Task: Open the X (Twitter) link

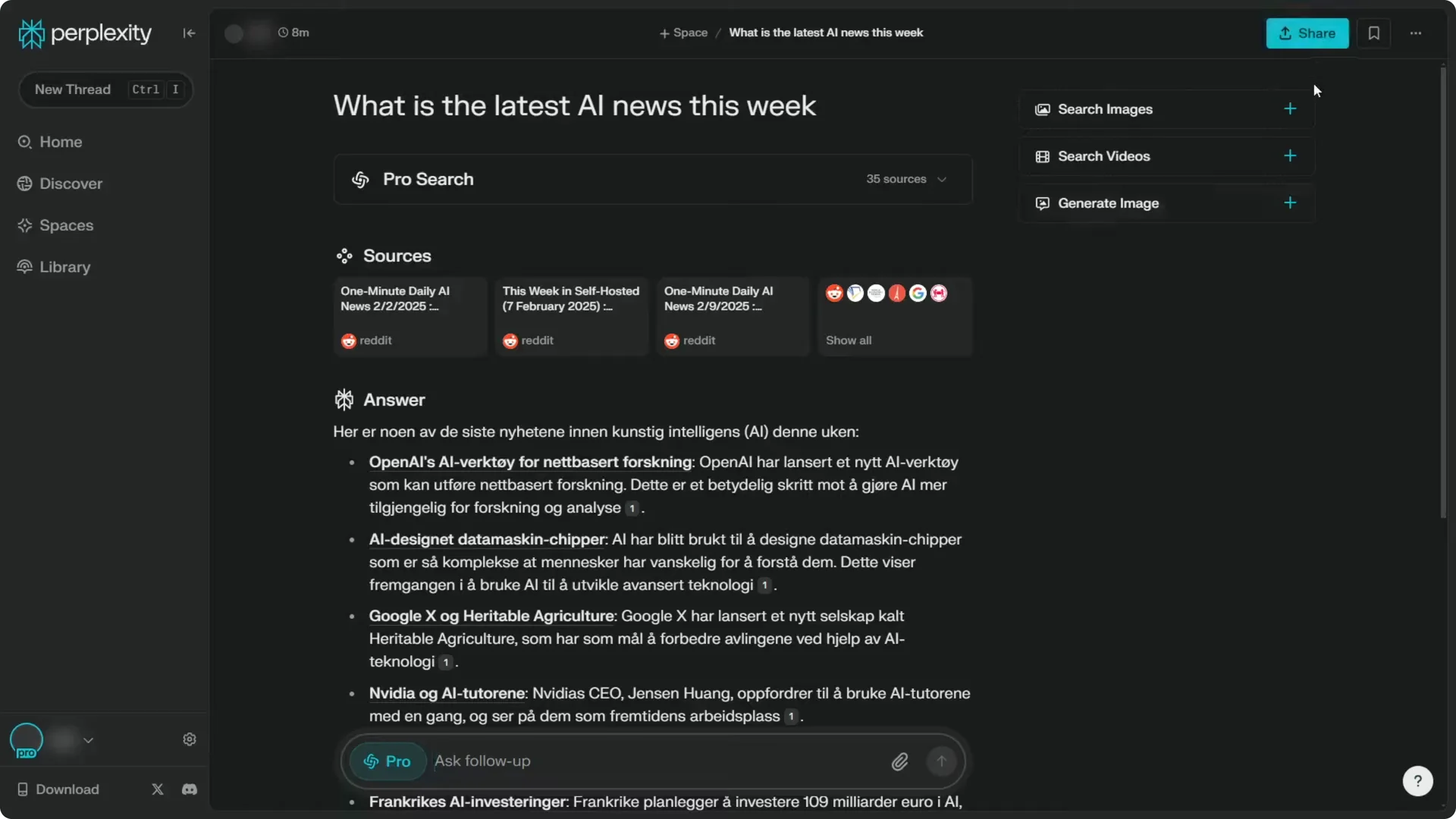Action: tap(157, 789)
